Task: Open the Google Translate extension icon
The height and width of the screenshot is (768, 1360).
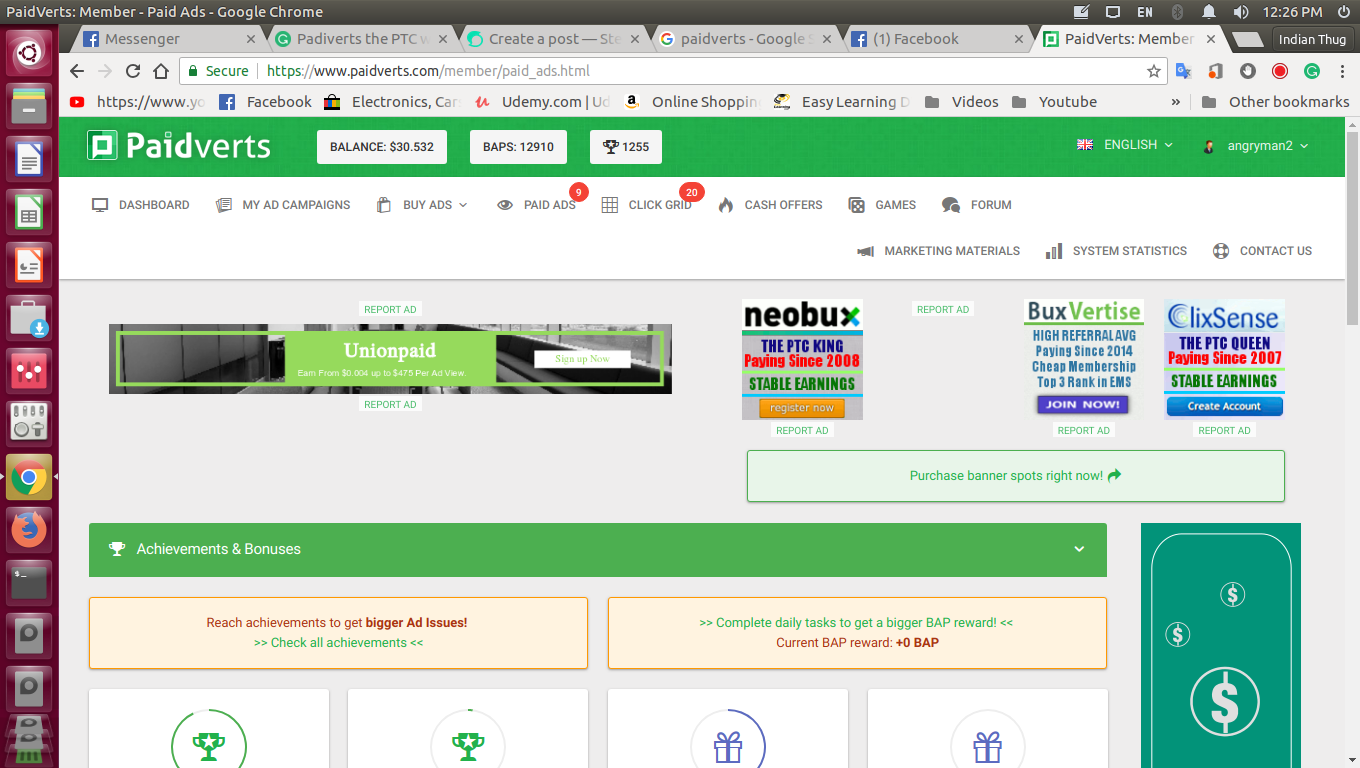Action: tap(1184, 71)
